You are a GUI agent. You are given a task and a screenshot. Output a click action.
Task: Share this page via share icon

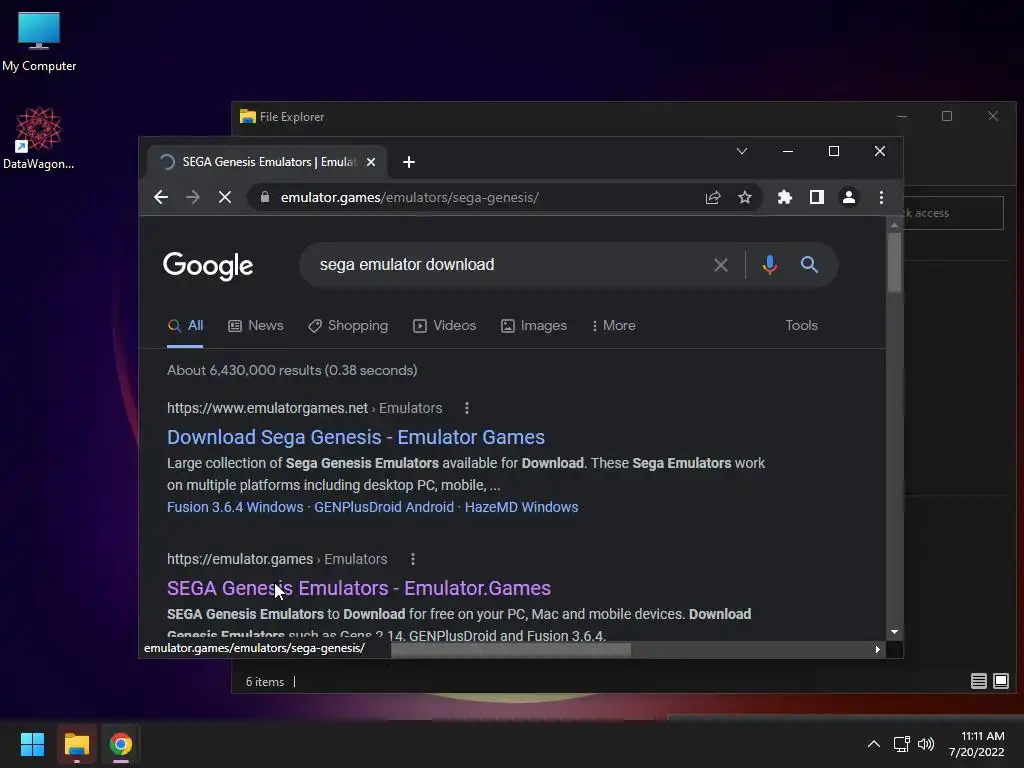click(713, 197)
